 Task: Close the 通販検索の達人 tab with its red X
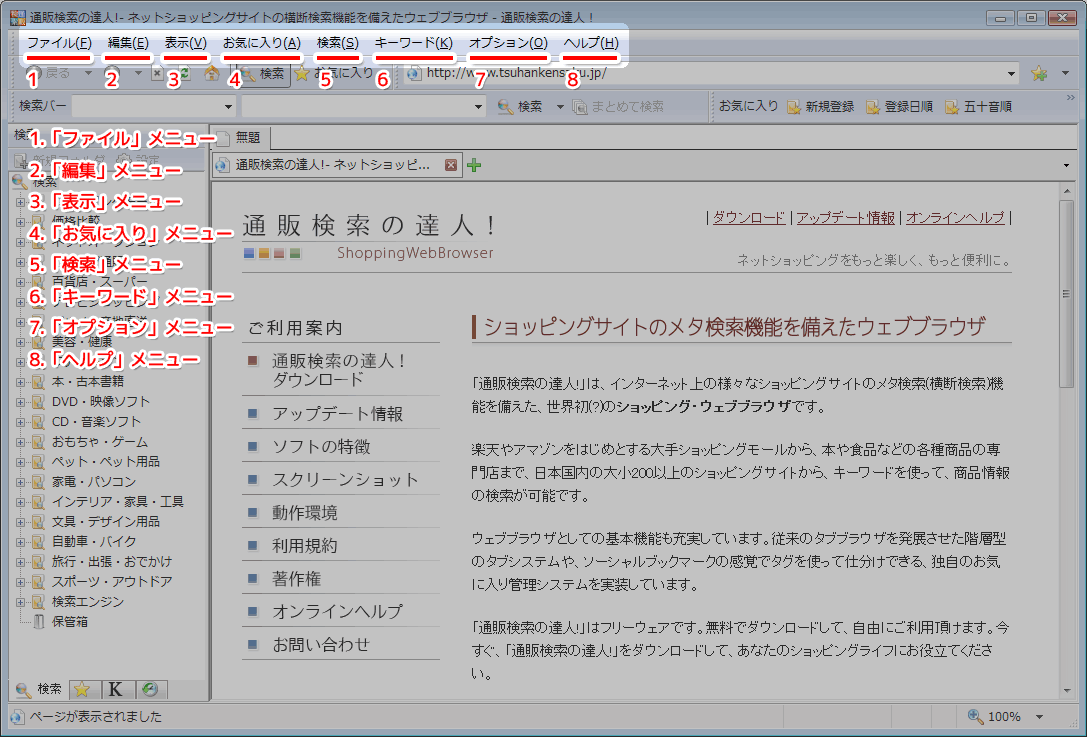pos(451,165)
